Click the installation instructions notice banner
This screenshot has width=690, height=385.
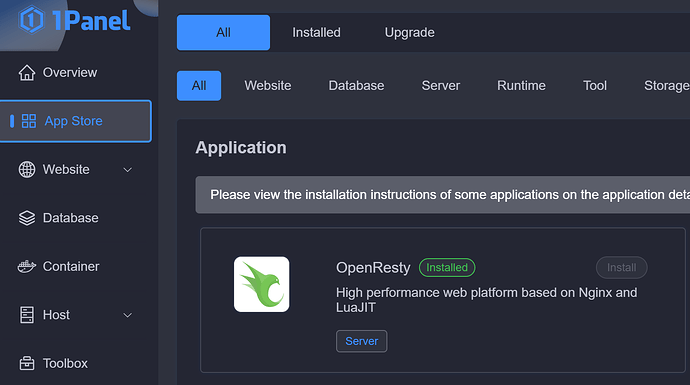(443, 195)
